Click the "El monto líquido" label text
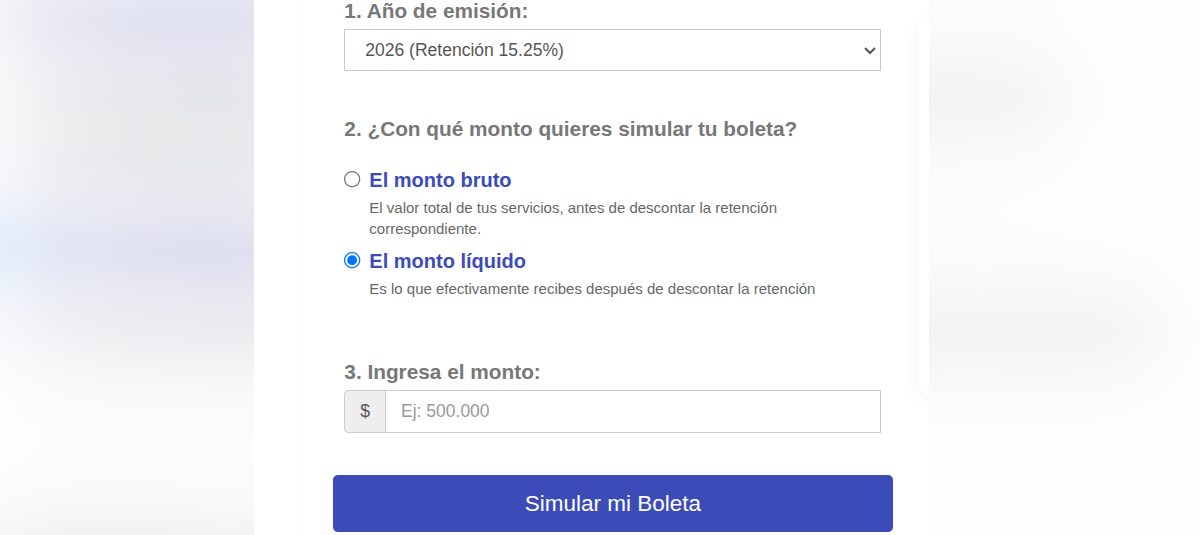The image size is (1200, 535). click(447, 261)
